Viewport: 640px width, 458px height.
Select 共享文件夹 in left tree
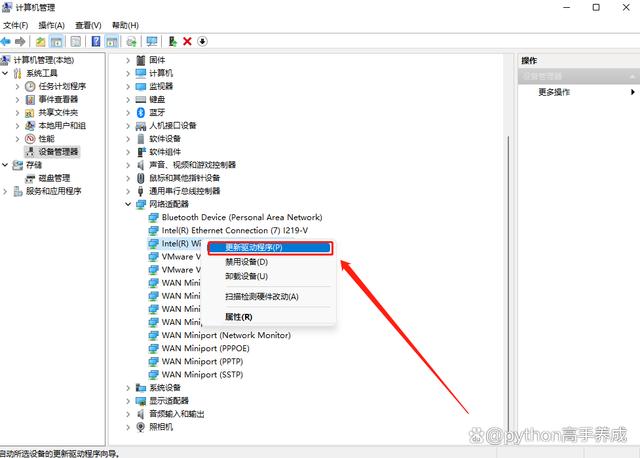(58, 112)
